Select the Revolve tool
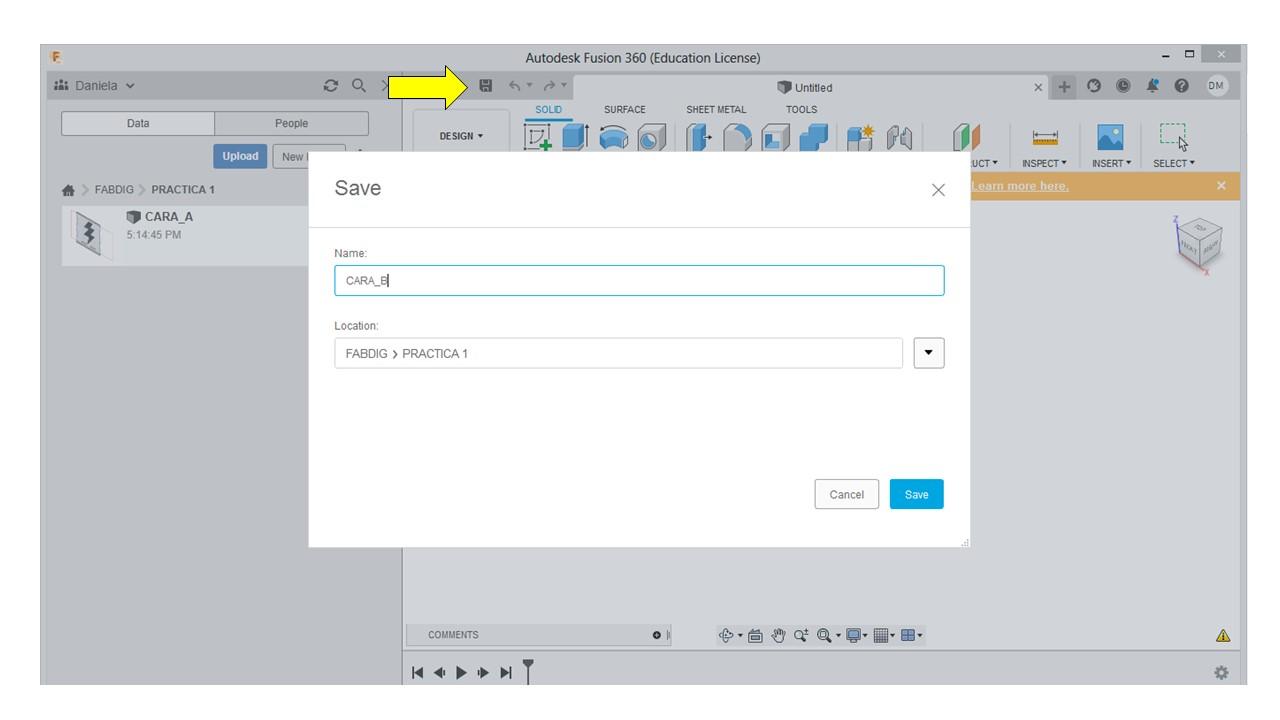 point(614,137)
